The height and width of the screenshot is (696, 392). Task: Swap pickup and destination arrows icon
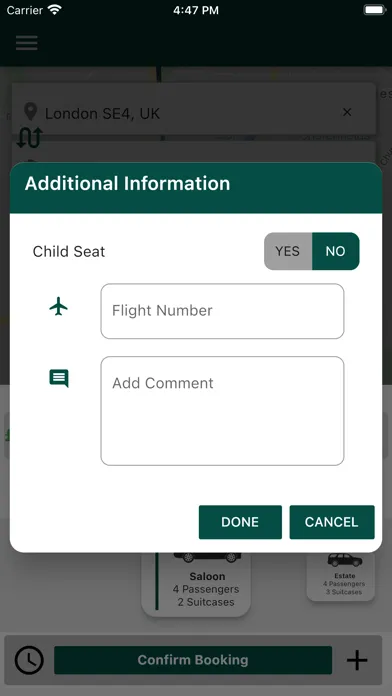[x=29, y=137]
